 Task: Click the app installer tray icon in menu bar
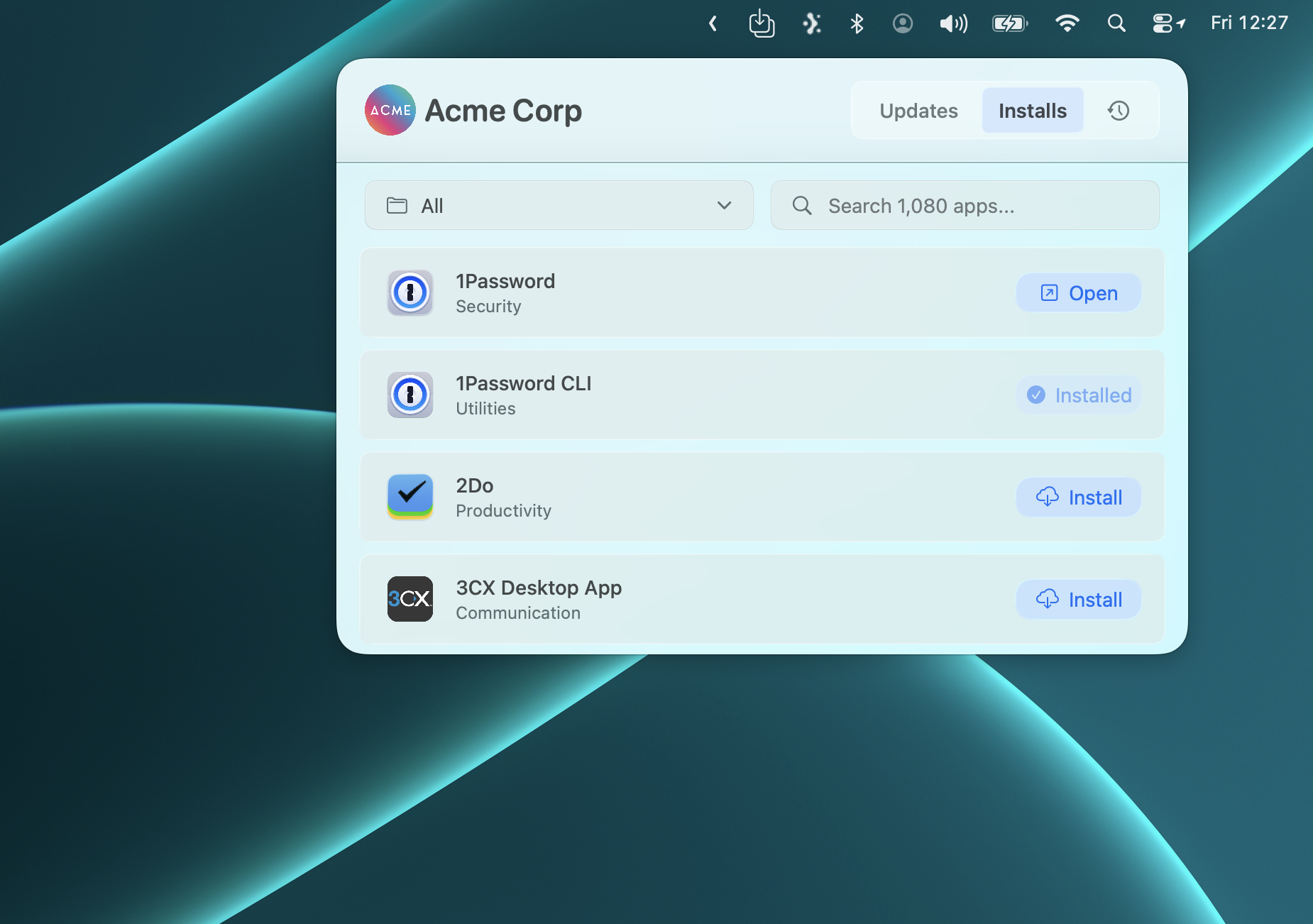tap(762, 23)
